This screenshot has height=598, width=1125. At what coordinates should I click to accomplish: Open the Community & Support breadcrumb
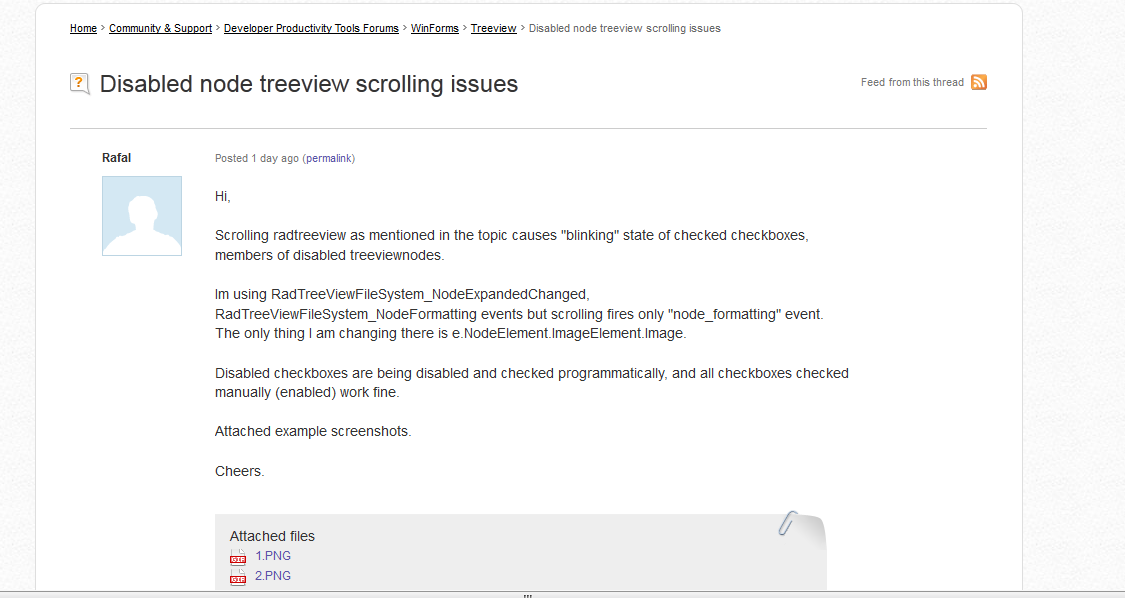pyautogui.click(x=160, y=28)
